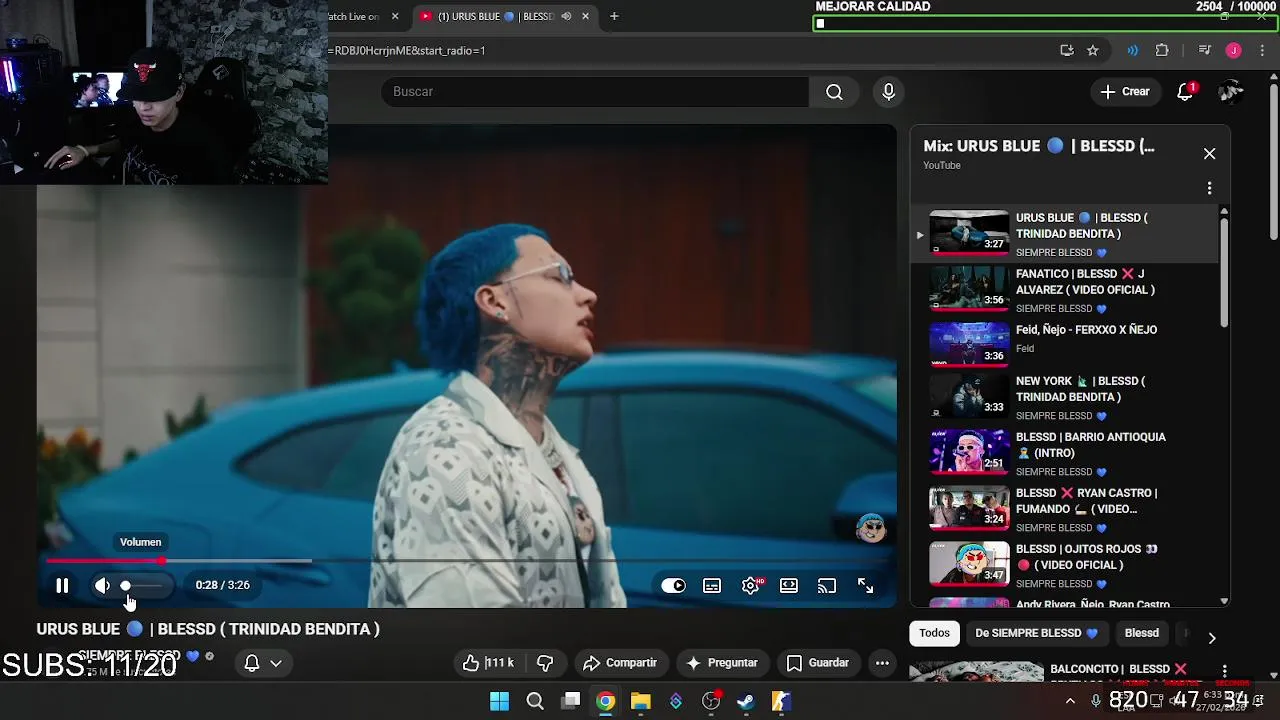The height and width of the screenshot is (720, 1280).
Task: Open Windows taskbar search
Action: [535, 701]
